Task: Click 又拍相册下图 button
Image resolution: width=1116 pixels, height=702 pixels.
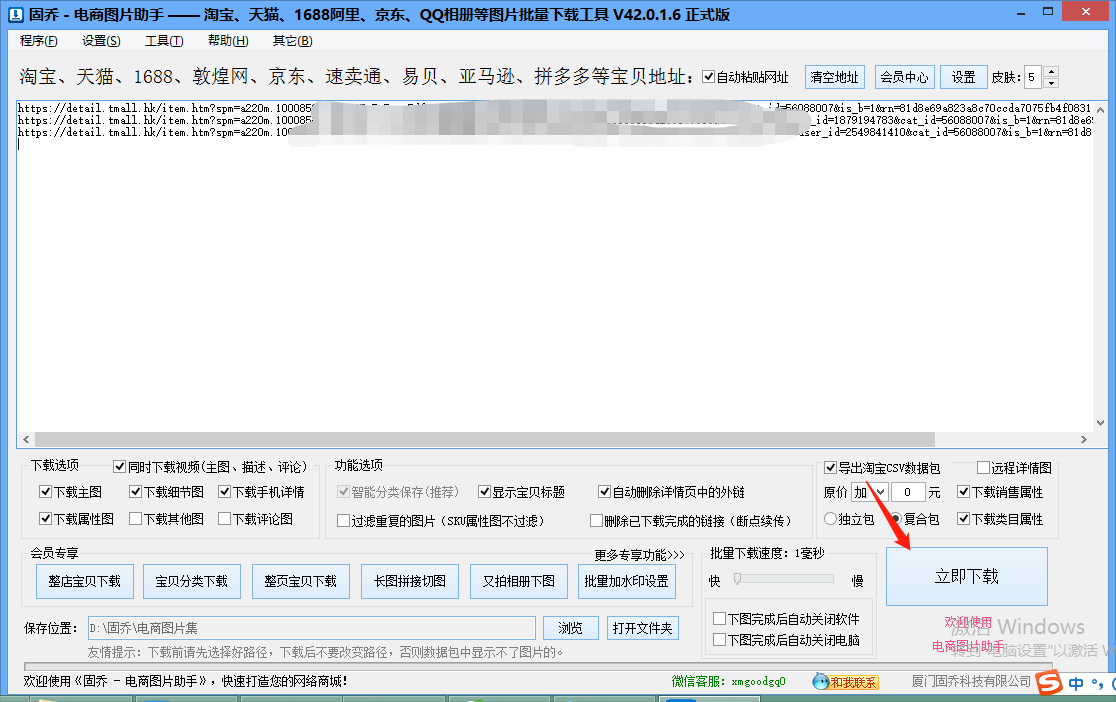Action: pyautogui.click(x=519, y=582)
